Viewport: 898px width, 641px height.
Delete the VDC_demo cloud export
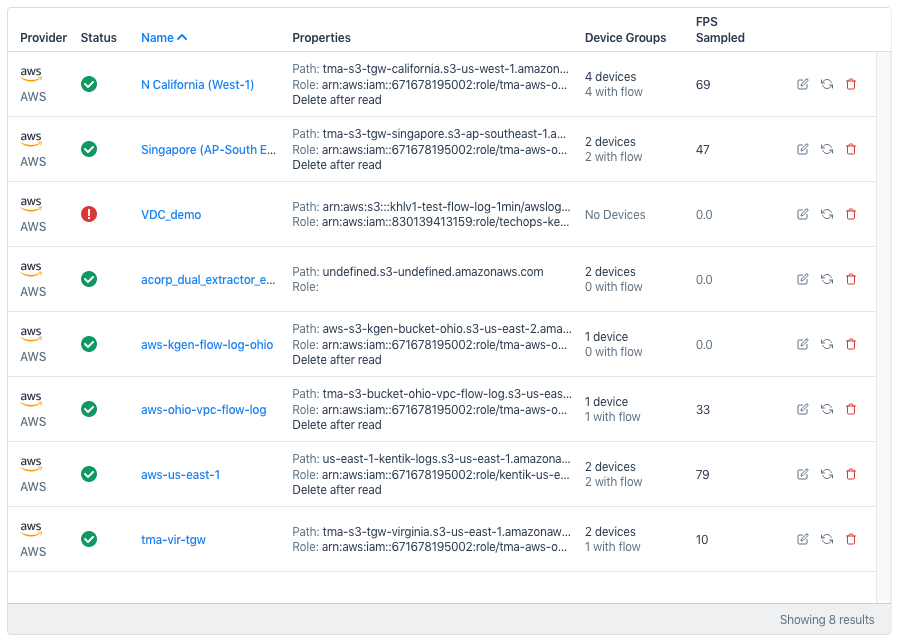(x=851, y=215)
